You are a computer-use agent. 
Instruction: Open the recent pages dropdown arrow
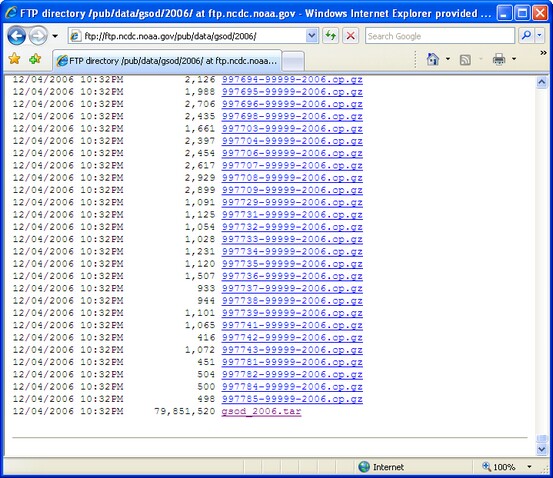55,36
